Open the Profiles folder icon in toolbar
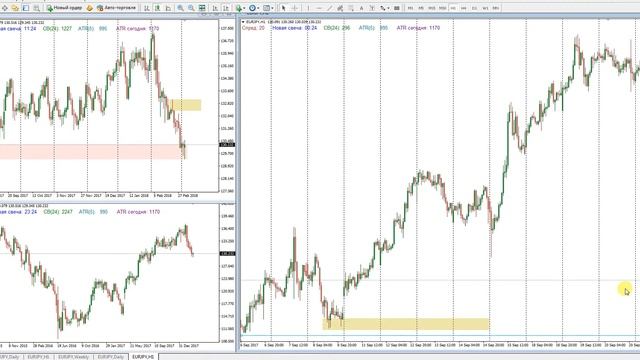 [x=15, y=8]
